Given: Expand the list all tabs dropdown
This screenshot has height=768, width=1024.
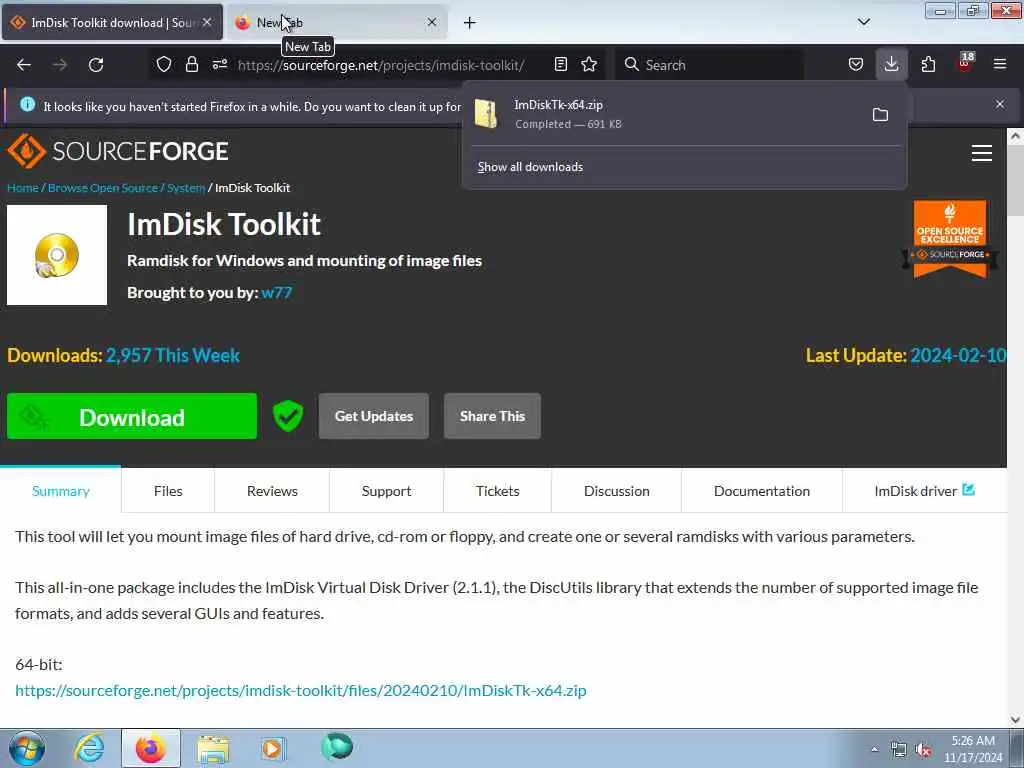Looking at the screenshot, I should coord(863,22).
